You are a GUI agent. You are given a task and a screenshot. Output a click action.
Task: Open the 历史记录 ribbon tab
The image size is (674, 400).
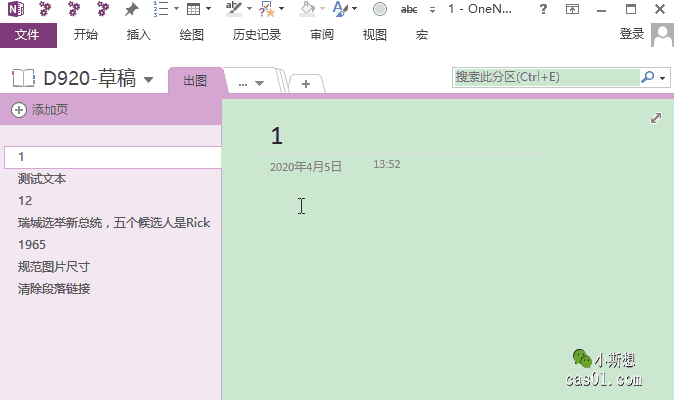point(257,34)
